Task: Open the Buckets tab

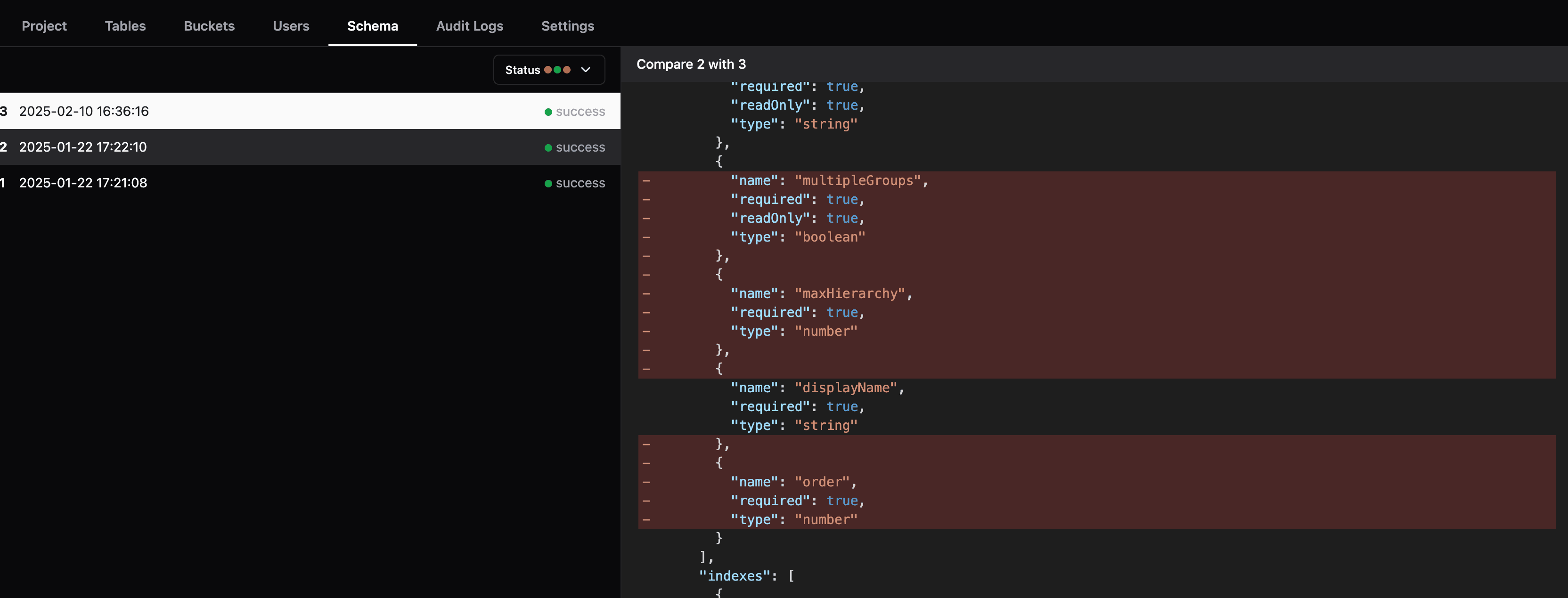Action: pos(209,26)
